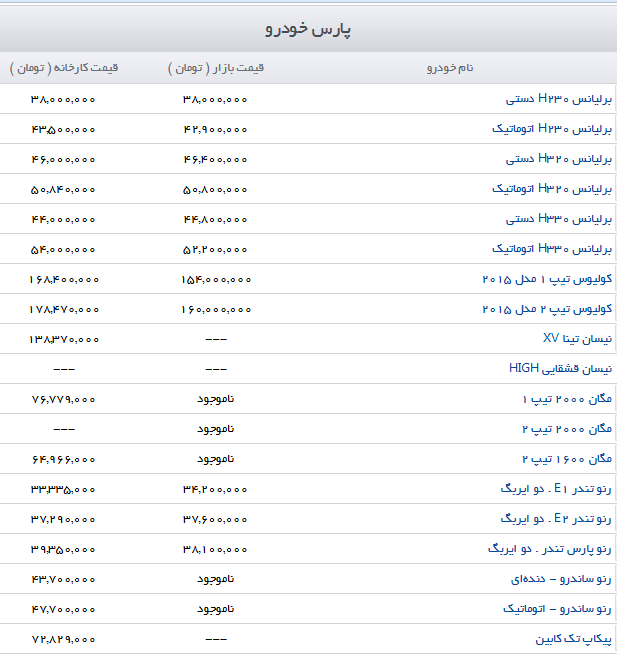This screenshot has width=617, height=654.
Task: Open the مگان 2000 تیپ 1 link
Action: (x=567, y=399)
